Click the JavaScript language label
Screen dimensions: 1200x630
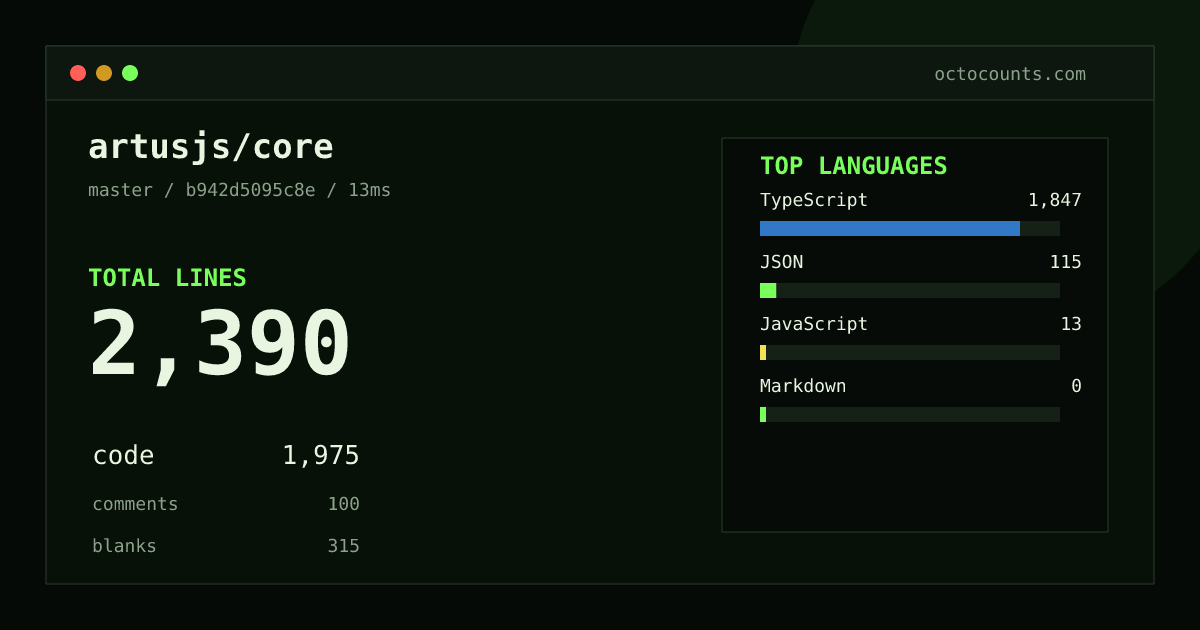click(814, 324)
